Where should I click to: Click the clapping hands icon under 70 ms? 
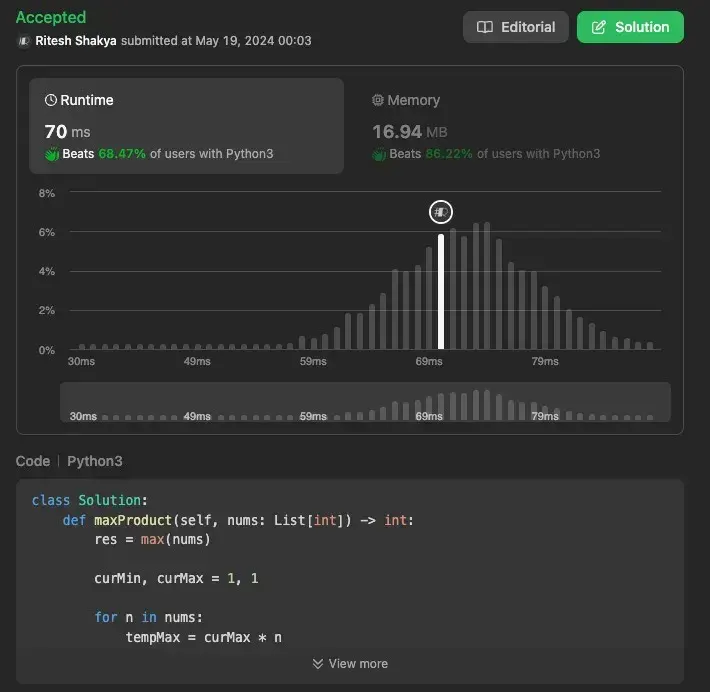point(52,154)
